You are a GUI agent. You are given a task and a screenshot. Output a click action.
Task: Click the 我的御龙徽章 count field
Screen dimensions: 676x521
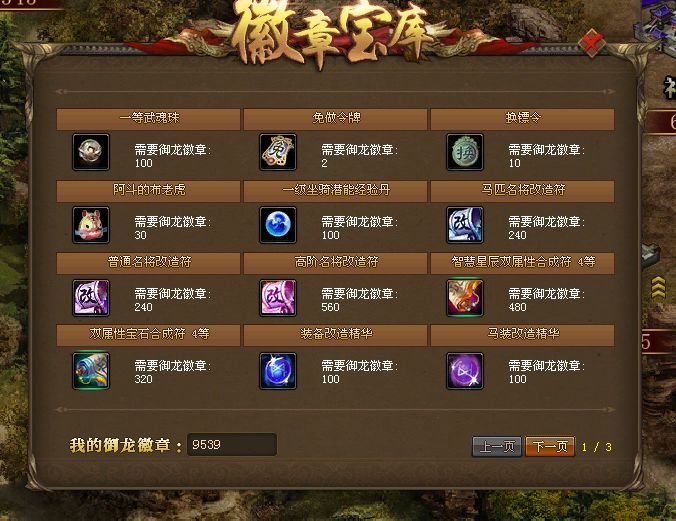pos(232,445)
